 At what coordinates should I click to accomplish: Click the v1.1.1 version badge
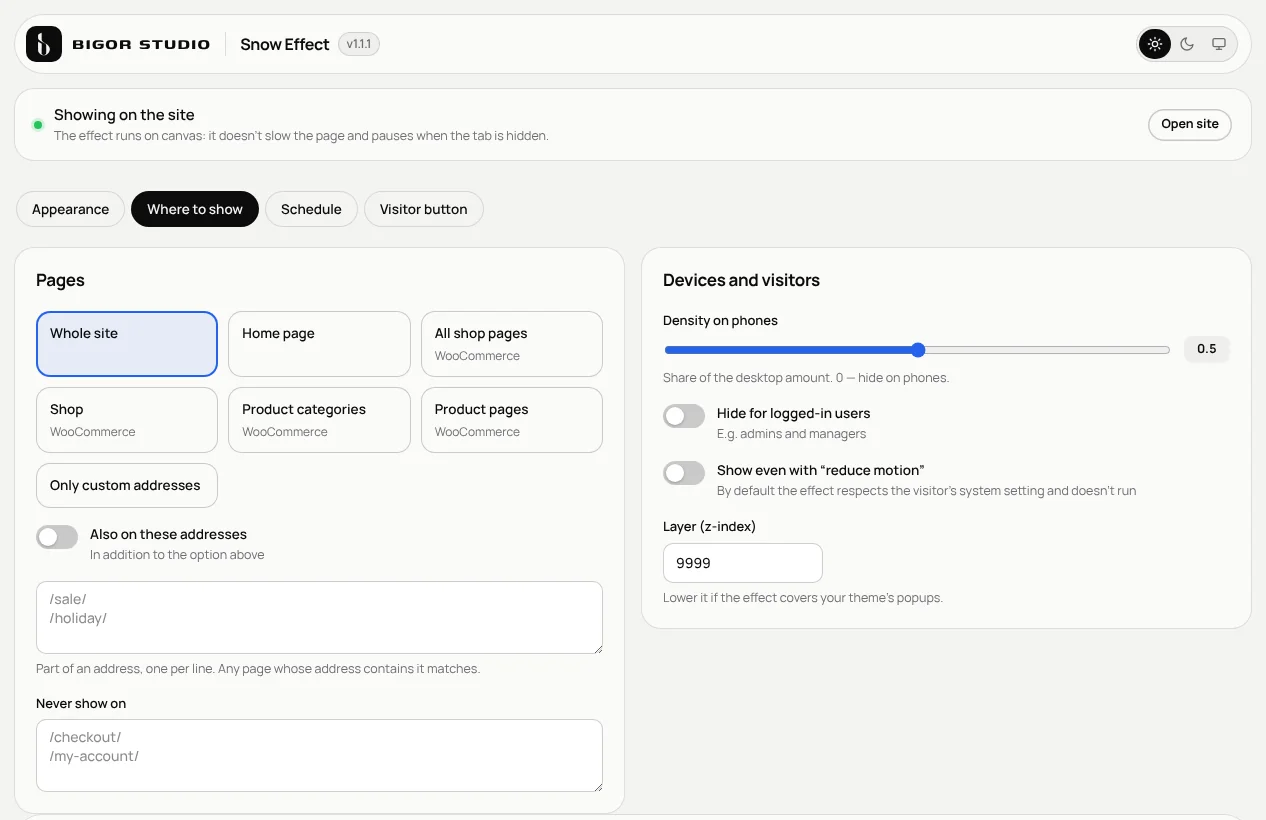pyautogui.click(x=359, y=44)
